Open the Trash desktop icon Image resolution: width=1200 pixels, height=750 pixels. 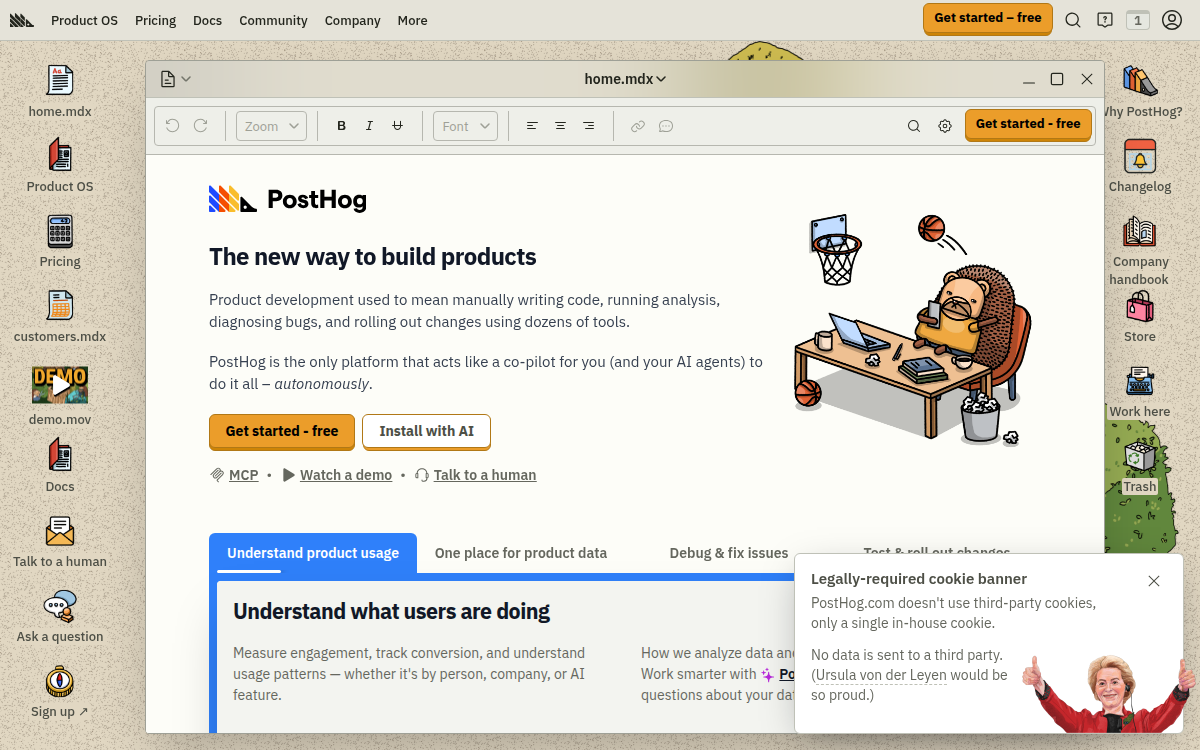point(1139,467)
